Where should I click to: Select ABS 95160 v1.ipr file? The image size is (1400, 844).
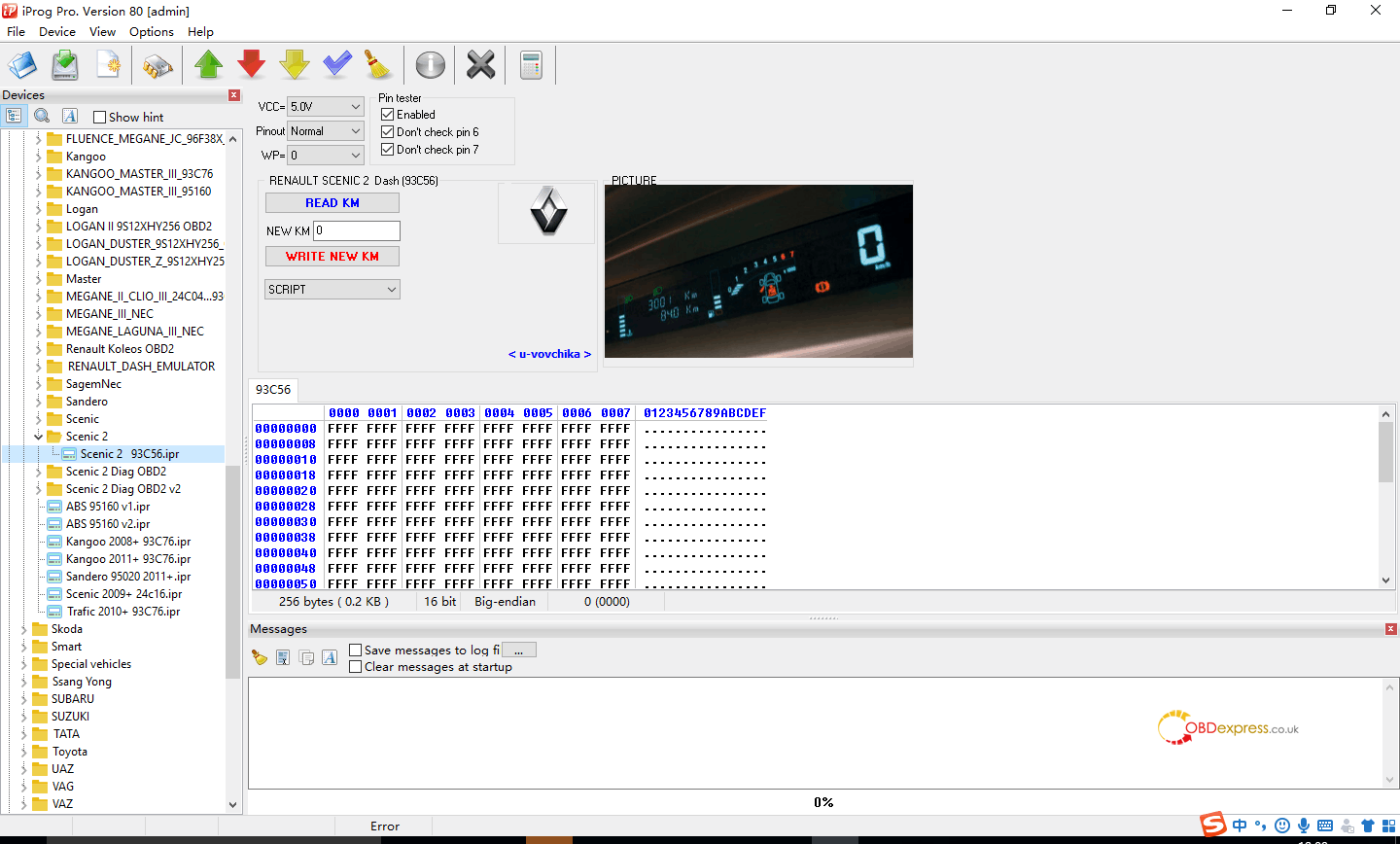[x=108, y=507]
